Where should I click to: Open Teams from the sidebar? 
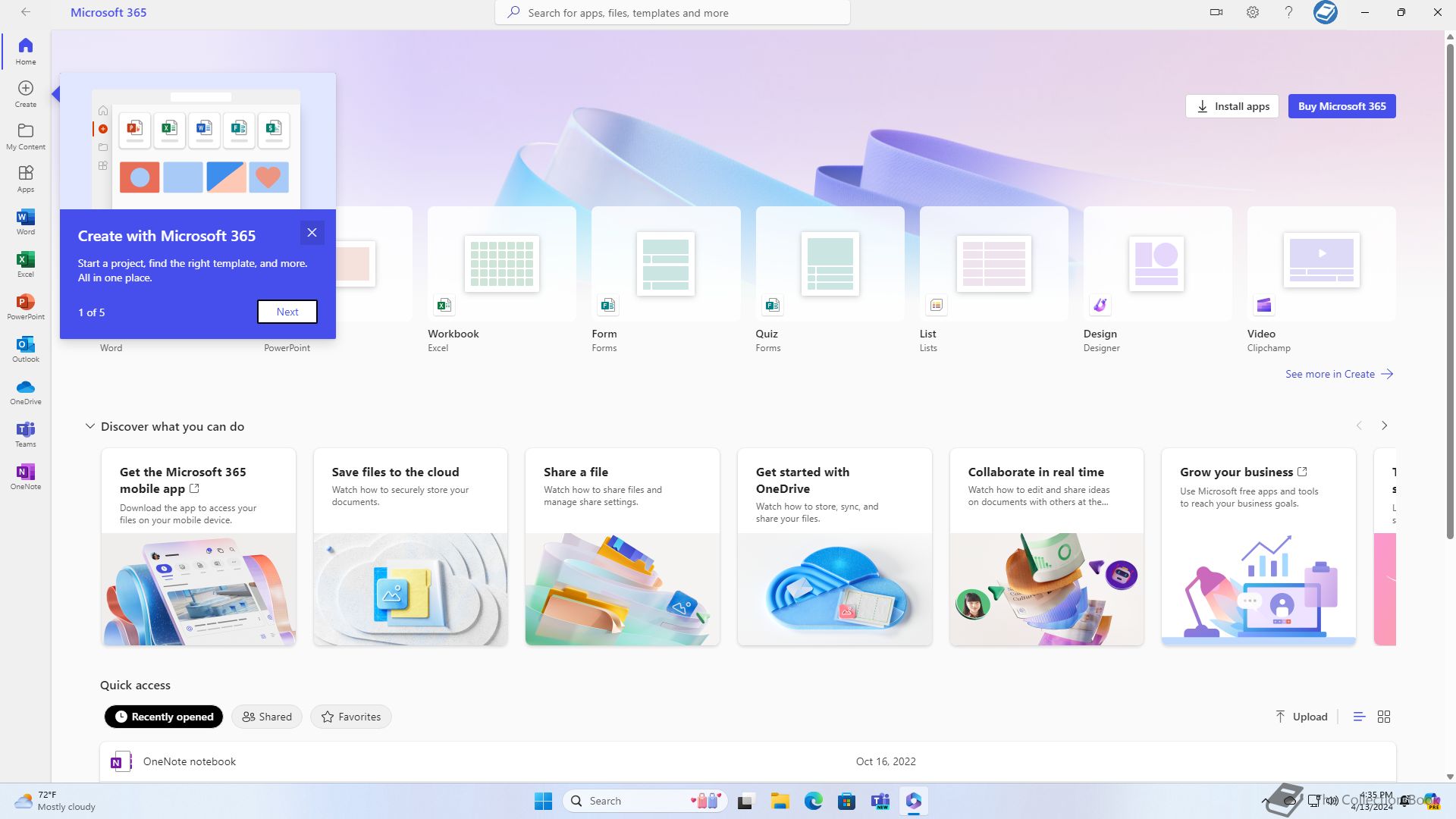click(26, 434)
